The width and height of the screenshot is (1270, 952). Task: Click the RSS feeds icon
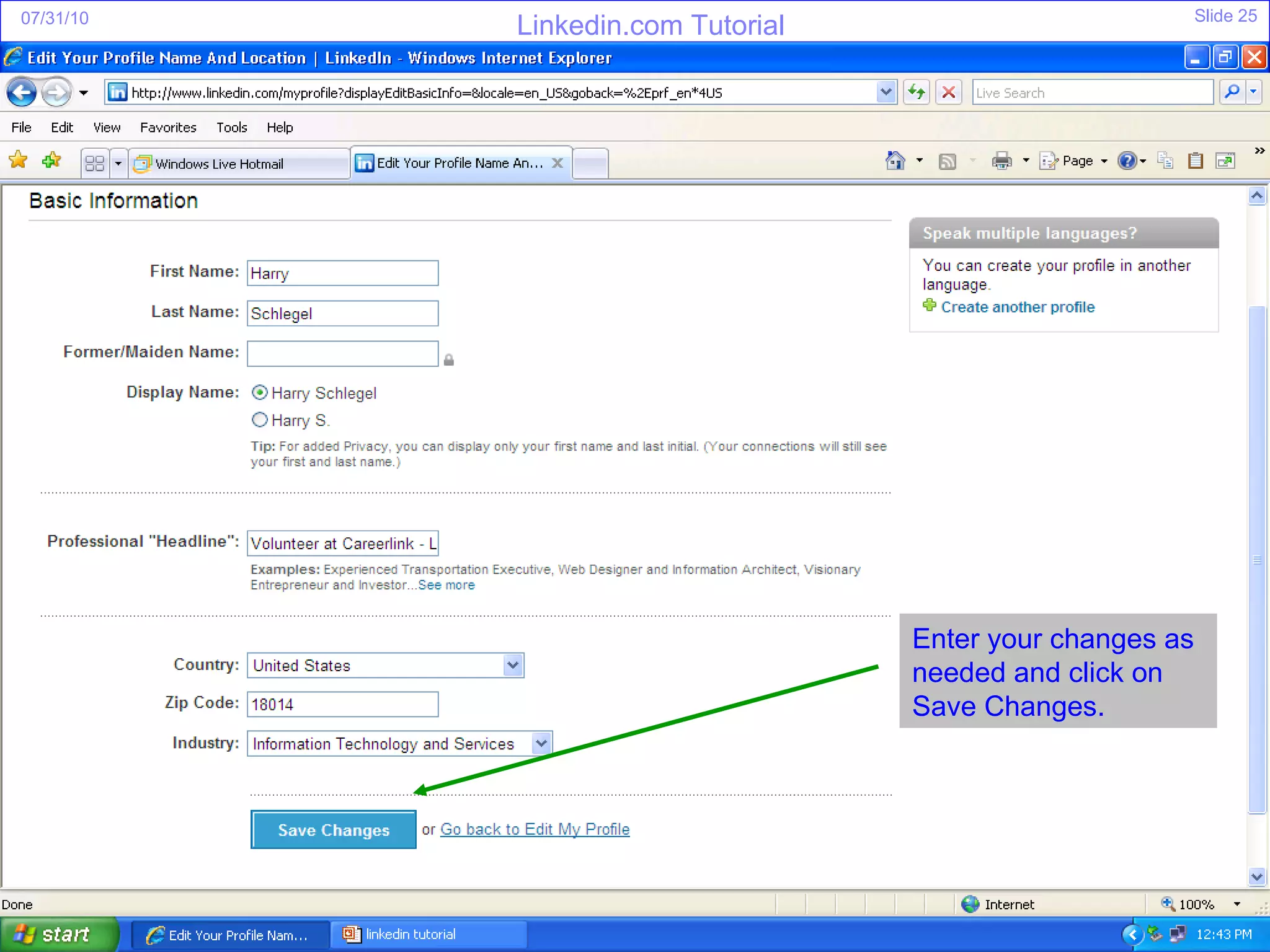(947, 162)
